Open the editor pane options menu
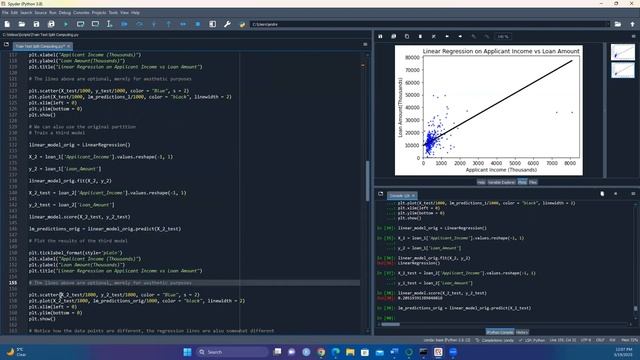 coord(365,44)
